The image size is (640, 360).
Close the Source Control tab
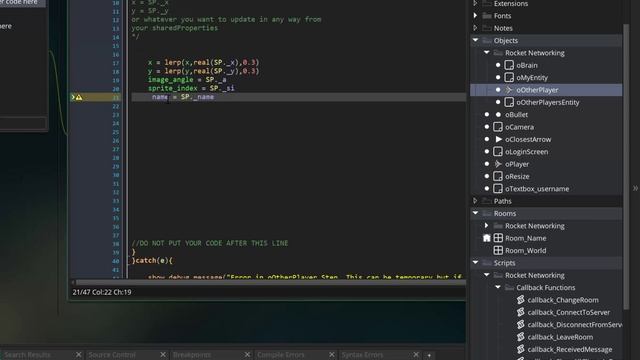163,355
